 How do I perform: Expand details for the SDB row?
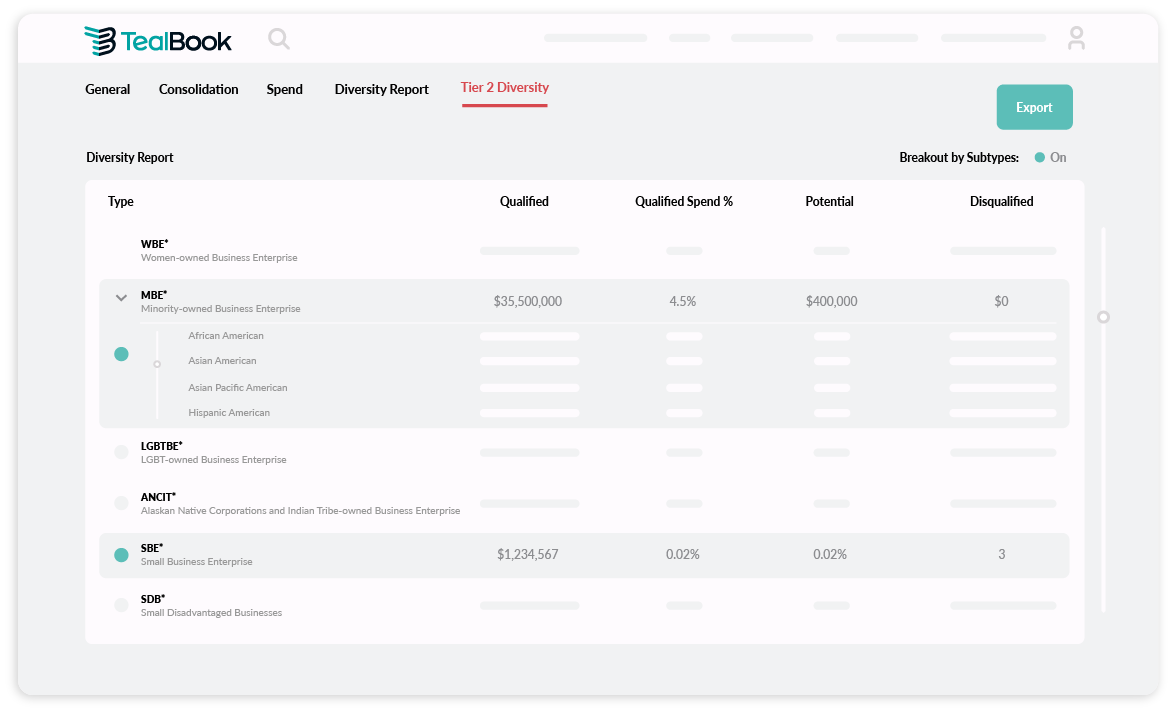(121, 604)
